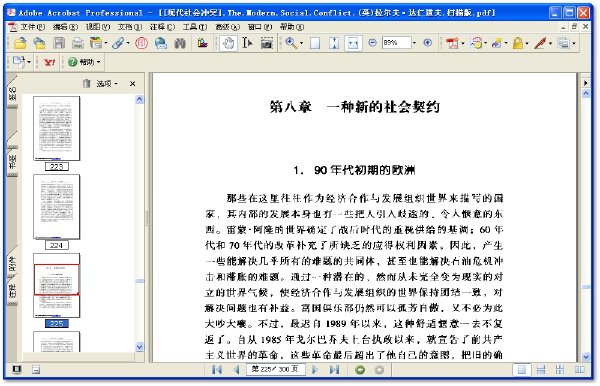The height and width of the screenshot is (386, 600).
Task: Click the red circular stamp icon
Action: pyautogui.click(x=141, y=43)
